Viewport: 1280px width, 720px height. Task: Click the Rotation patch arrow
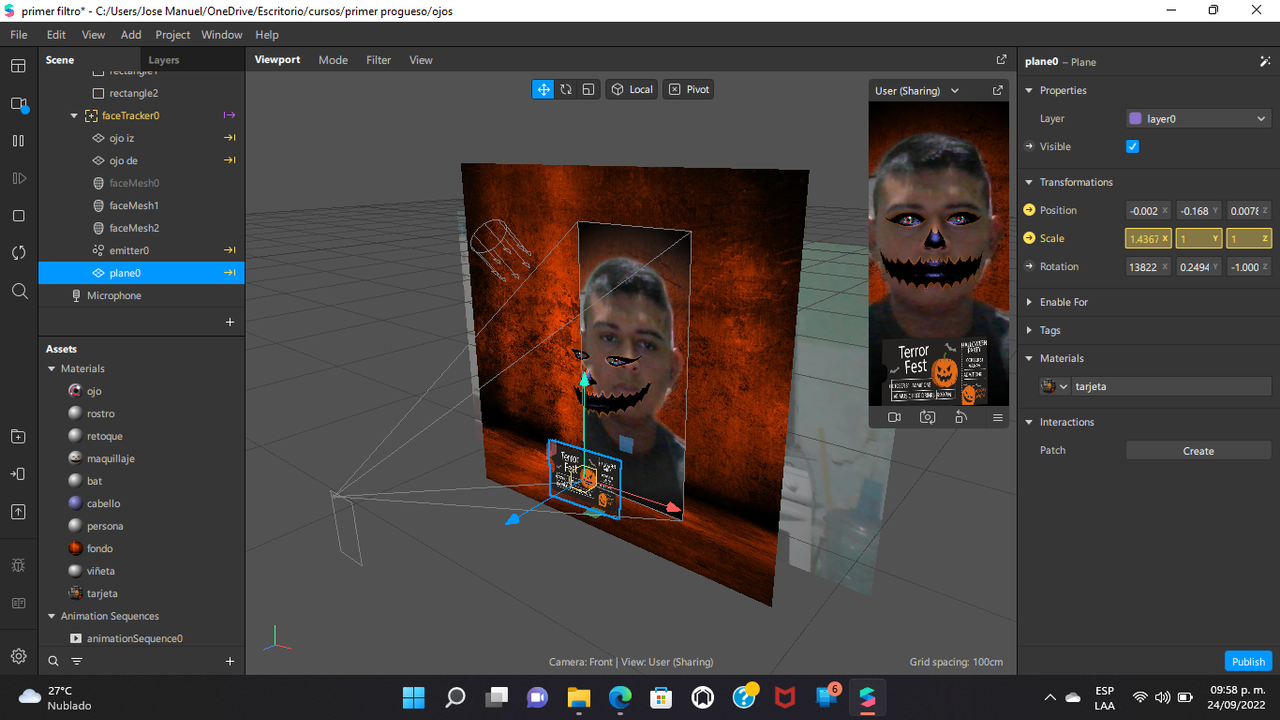coord(1030,266)
